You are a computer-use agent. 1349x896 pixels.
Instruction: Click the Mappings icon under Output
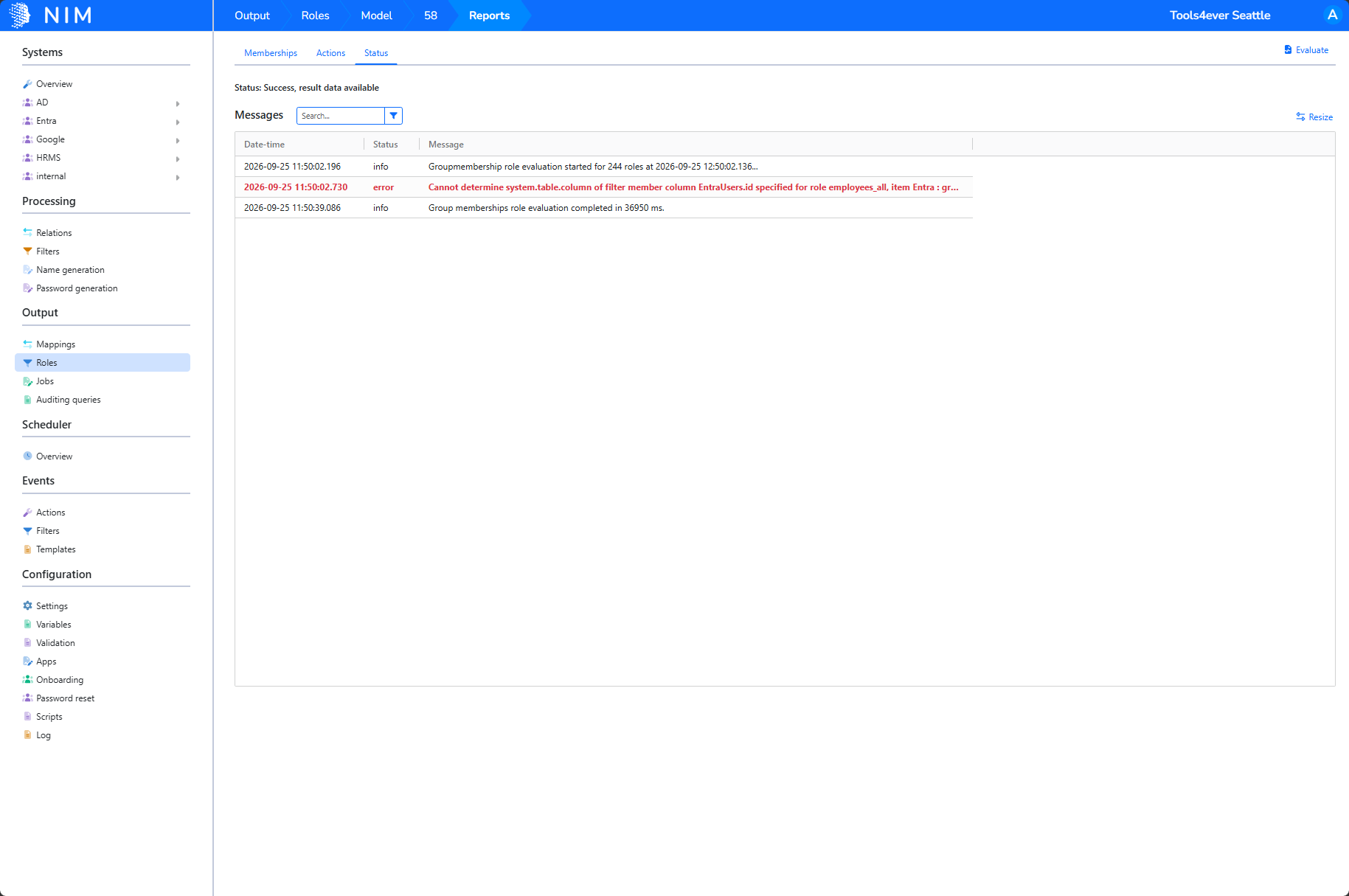[27, 344]
